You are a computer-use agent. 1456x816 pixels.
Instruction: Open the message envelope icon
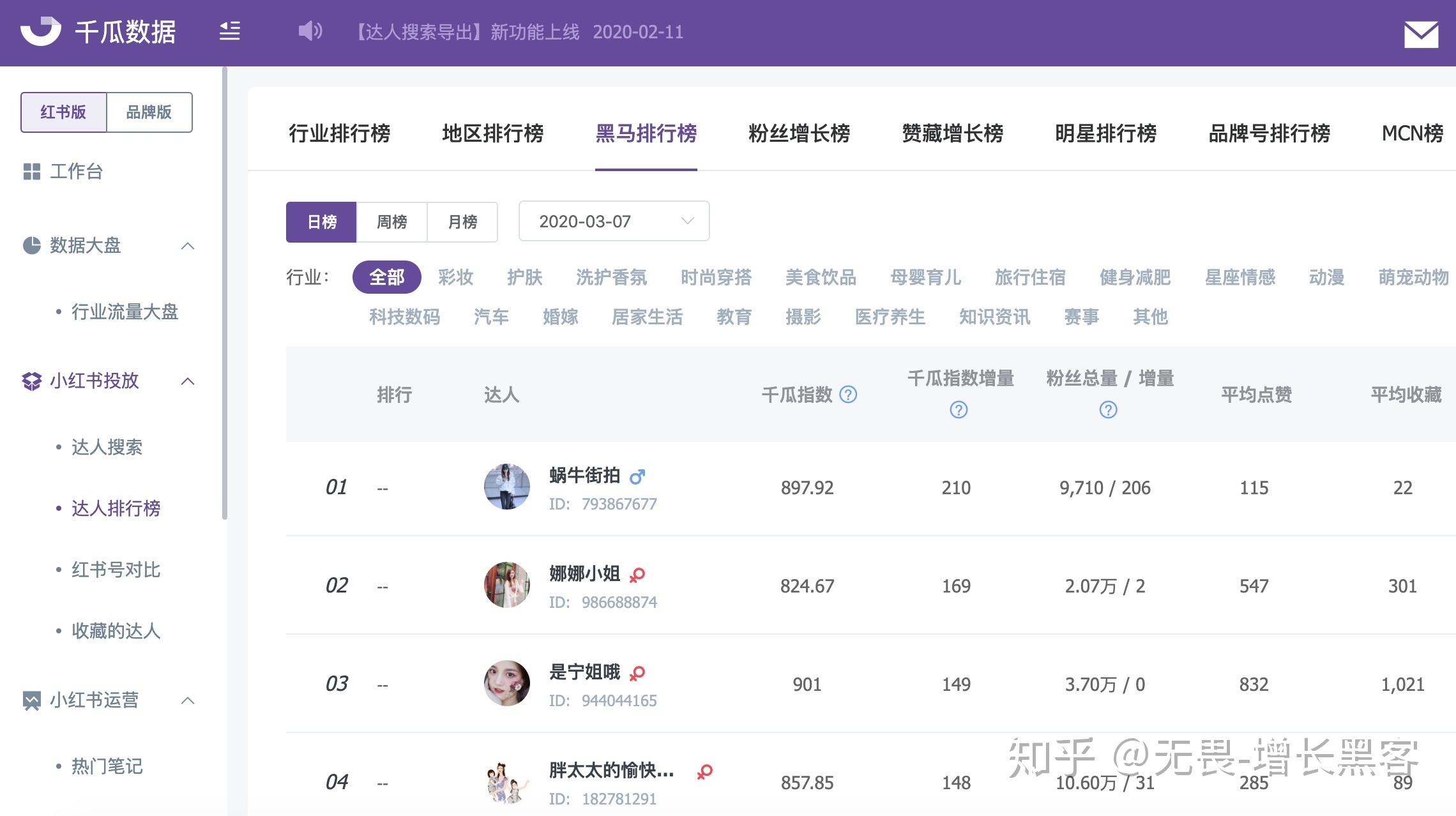pyautogui.click(x=1421, y=33)
